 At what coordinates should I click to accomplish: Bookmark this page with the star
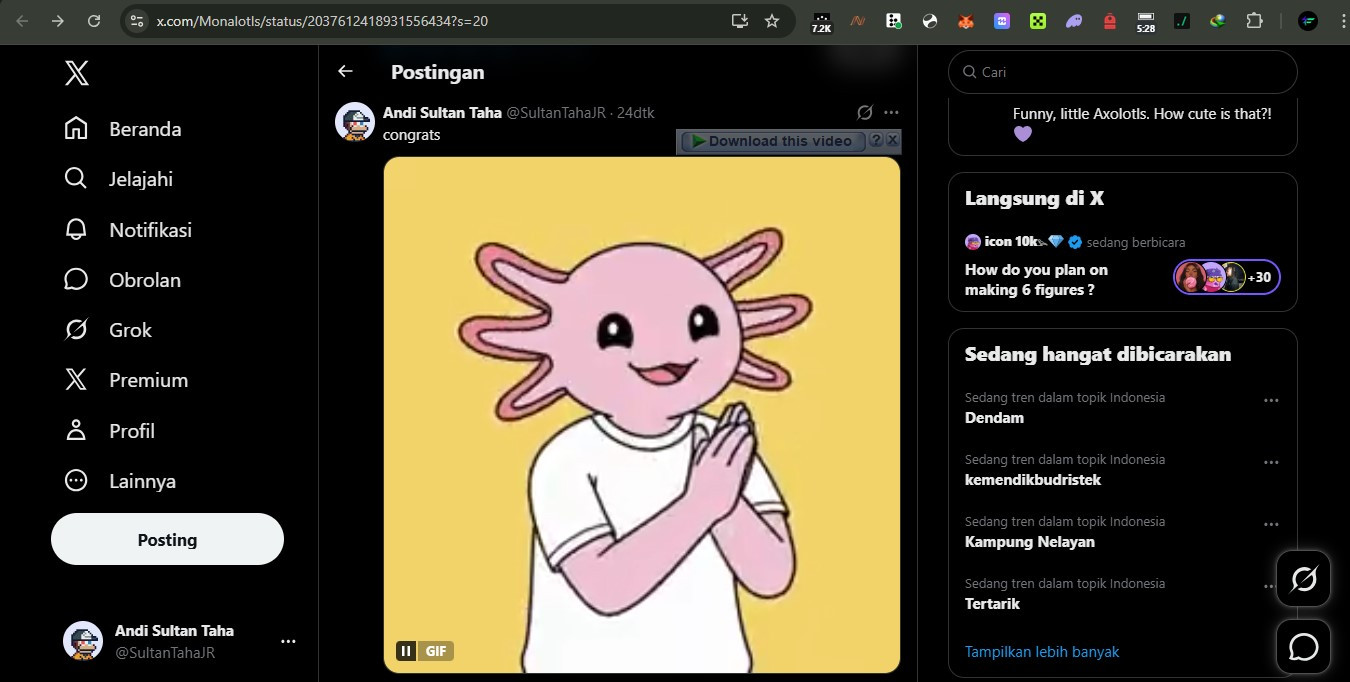point(772,20)
